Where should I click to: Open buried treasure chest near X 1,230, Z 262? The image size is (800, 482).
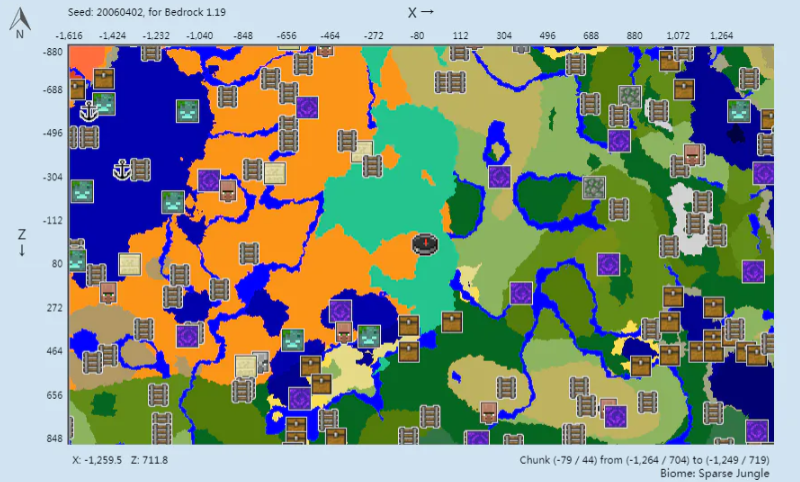pyautogui.click(x=713, y=307)
